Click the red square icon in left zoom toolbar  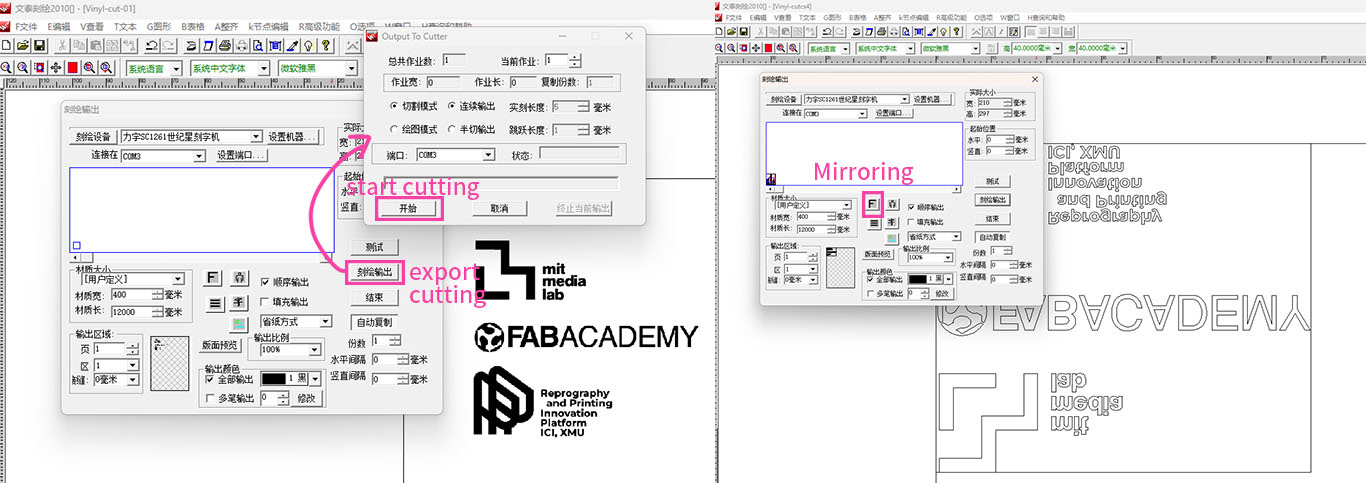73,67
